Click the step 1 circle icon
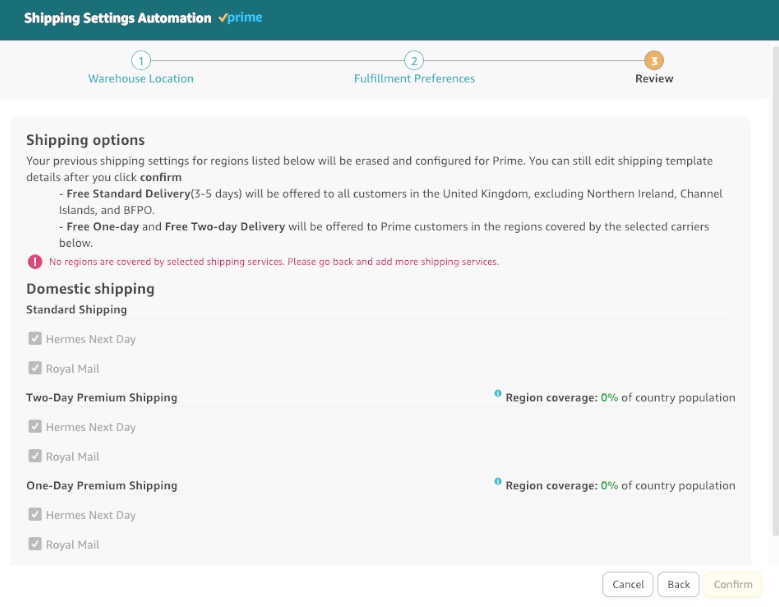This screenshot has height=607, width=779. (x=141, y=60)
